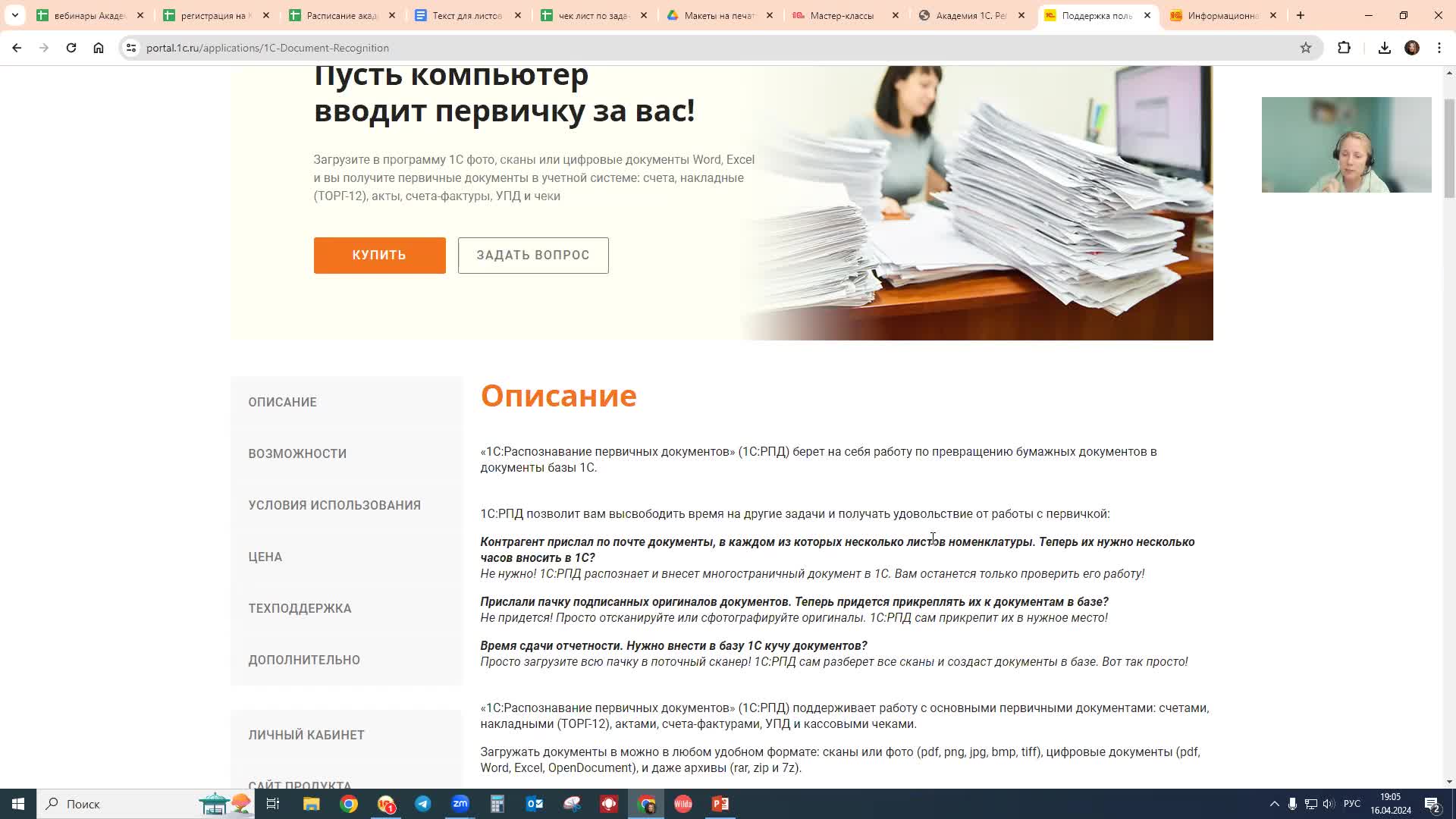Open the taskbar clock and calendar
The width and height of the screenshot is (1456, 819).
(x=1391, y=804)
